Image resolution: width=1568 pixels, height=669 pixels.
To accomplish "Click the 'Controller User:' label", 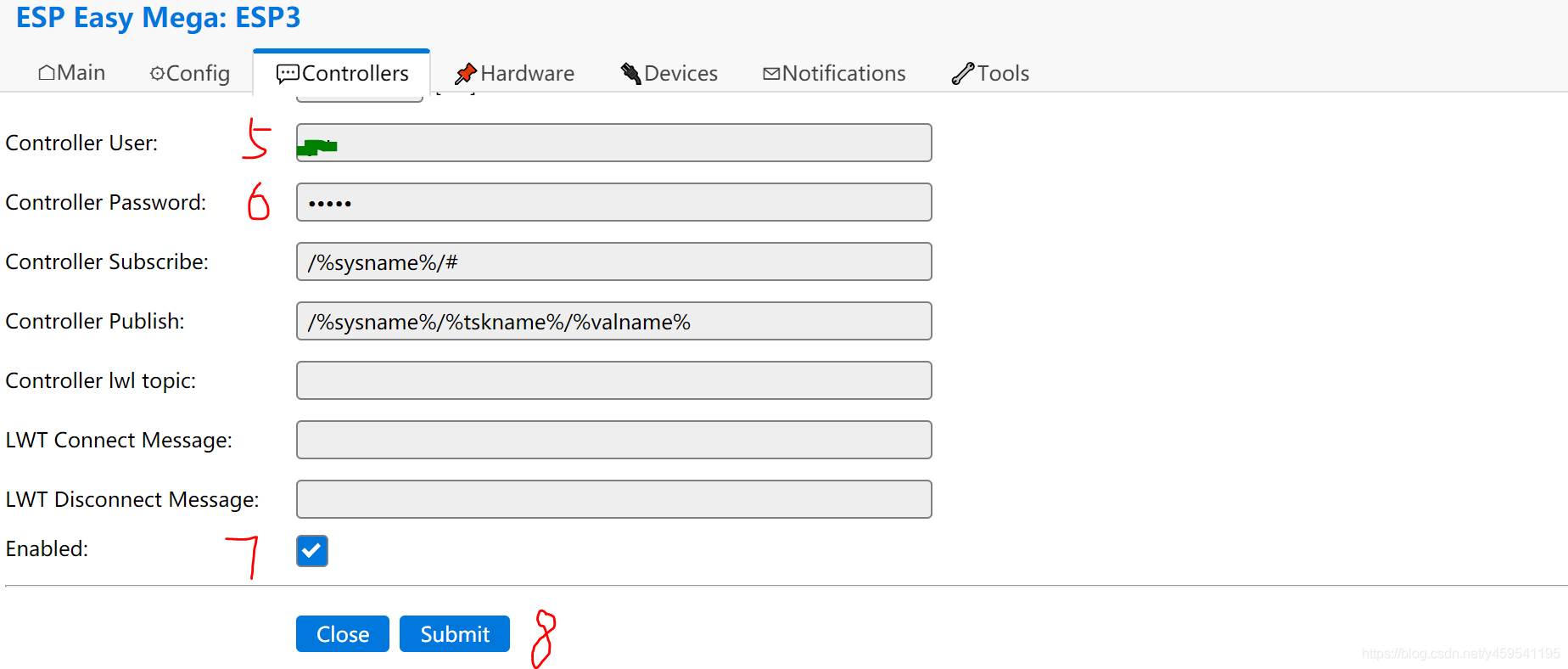I will tap(81, 143).
